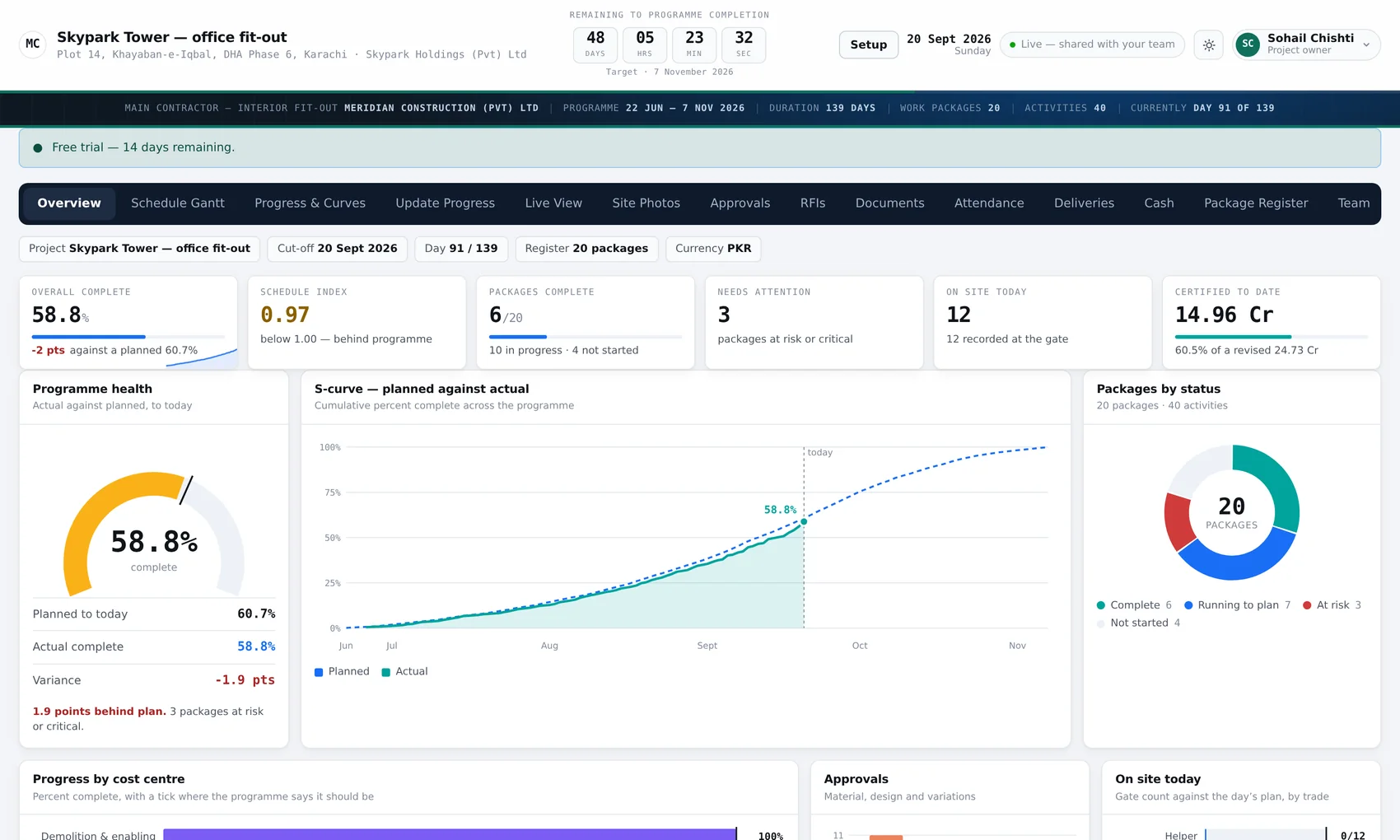Open the Packages Complete 6/20 card
Screen dimensions: 1400x840
point(586,323)
